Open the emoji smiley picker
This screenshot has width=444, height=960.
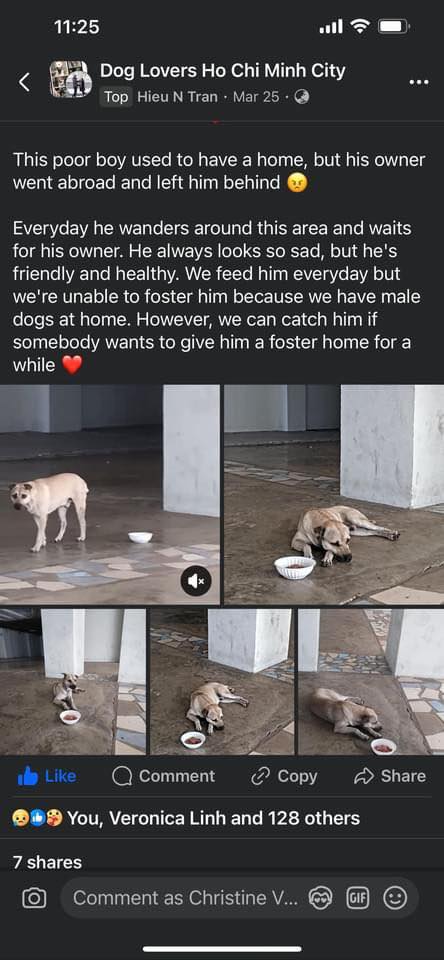point(395,898)
